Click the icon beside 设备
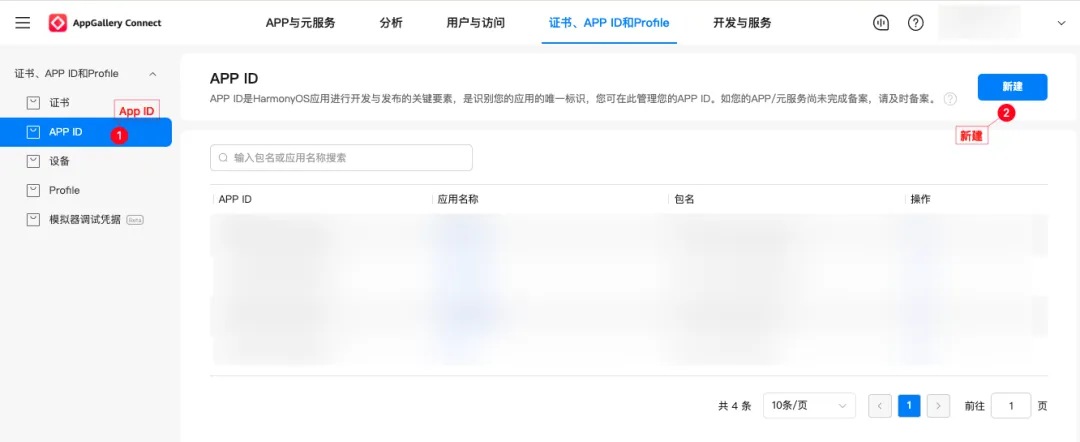The height and width of the screenshot is (442, 1080). (x=32, y=161)
